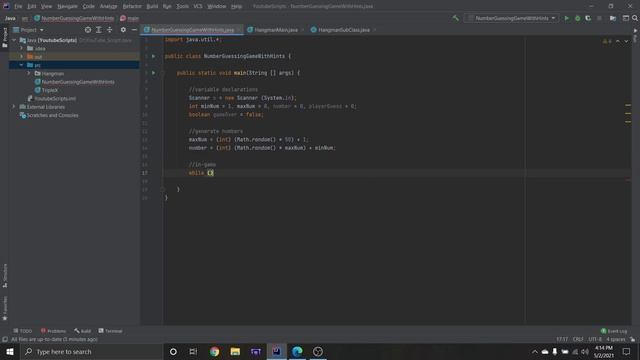Image resolution: width=640 pixels, height=360 pixels.
Task: Click the window layout icon beside search
Action: pyautogui.click(x=625, y=18)
